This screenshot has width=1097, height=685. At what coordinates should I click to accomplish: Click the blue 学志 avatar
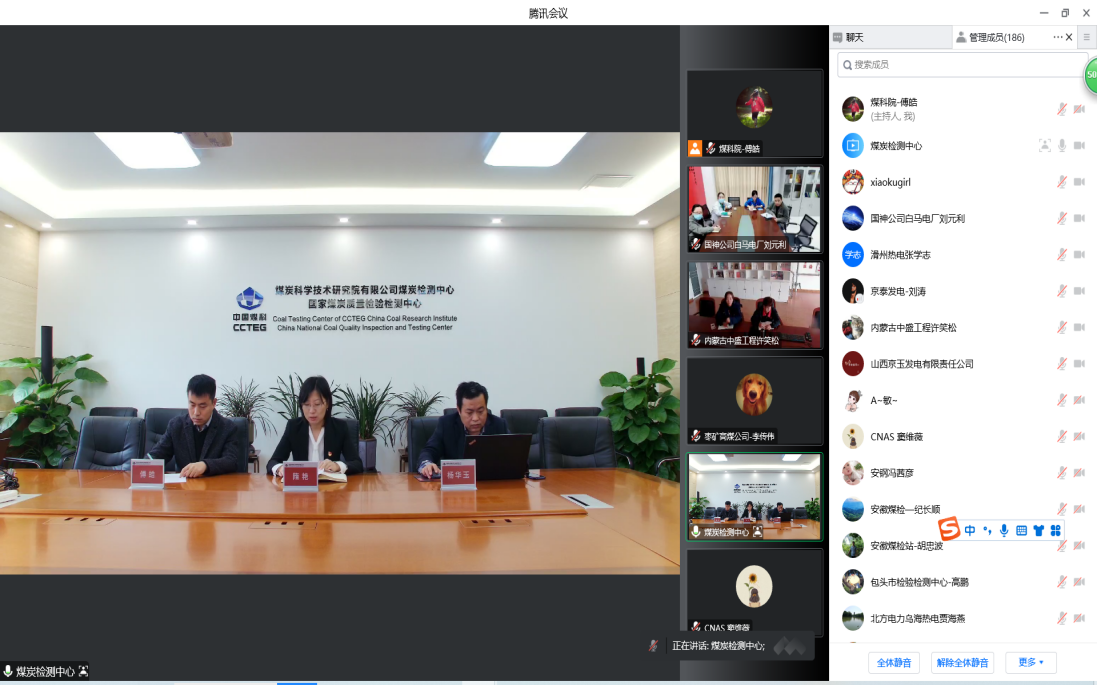pyautogui.click(x=853, y=255)
